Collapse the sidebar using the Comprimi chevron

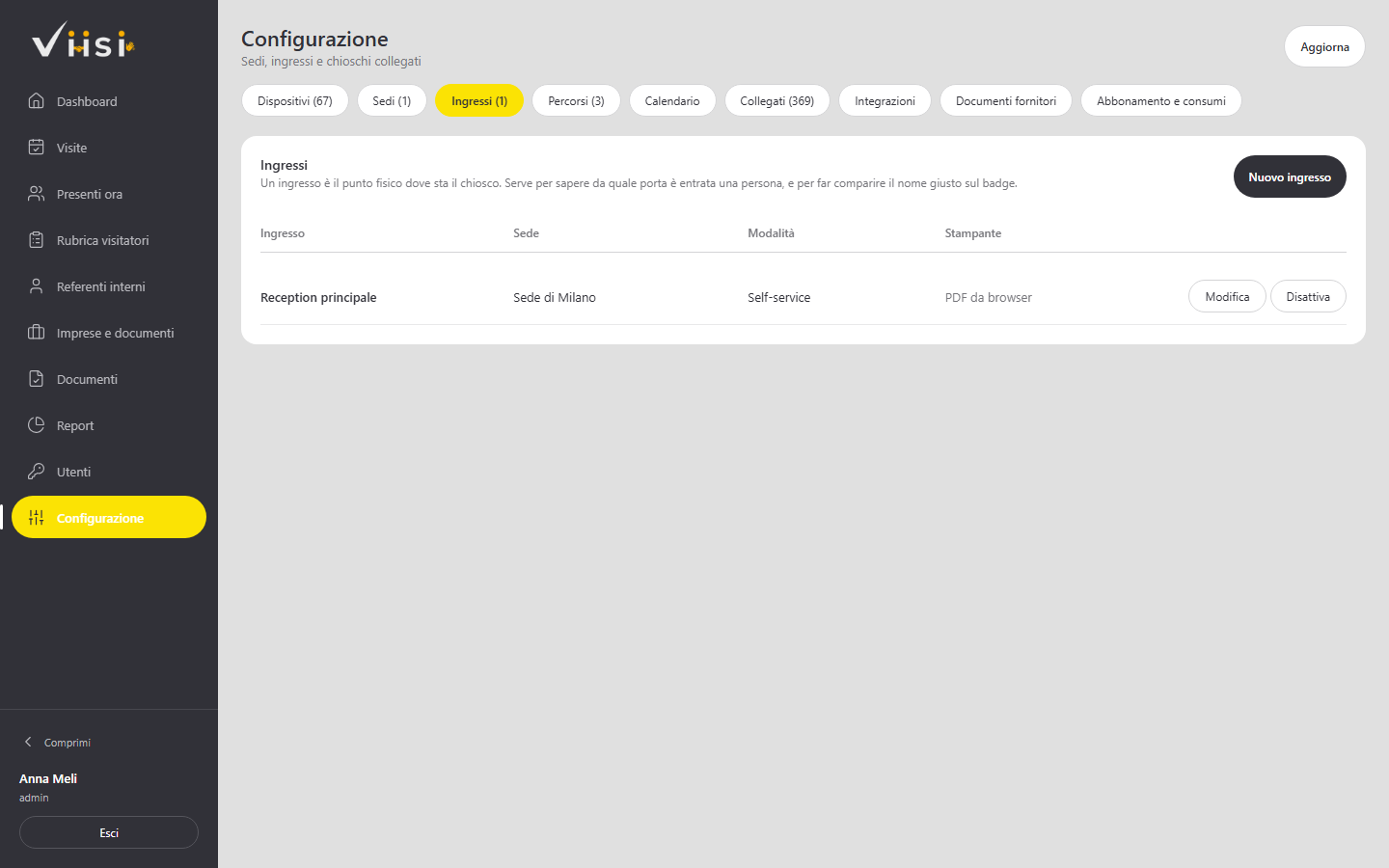click(x=28, y=742)
